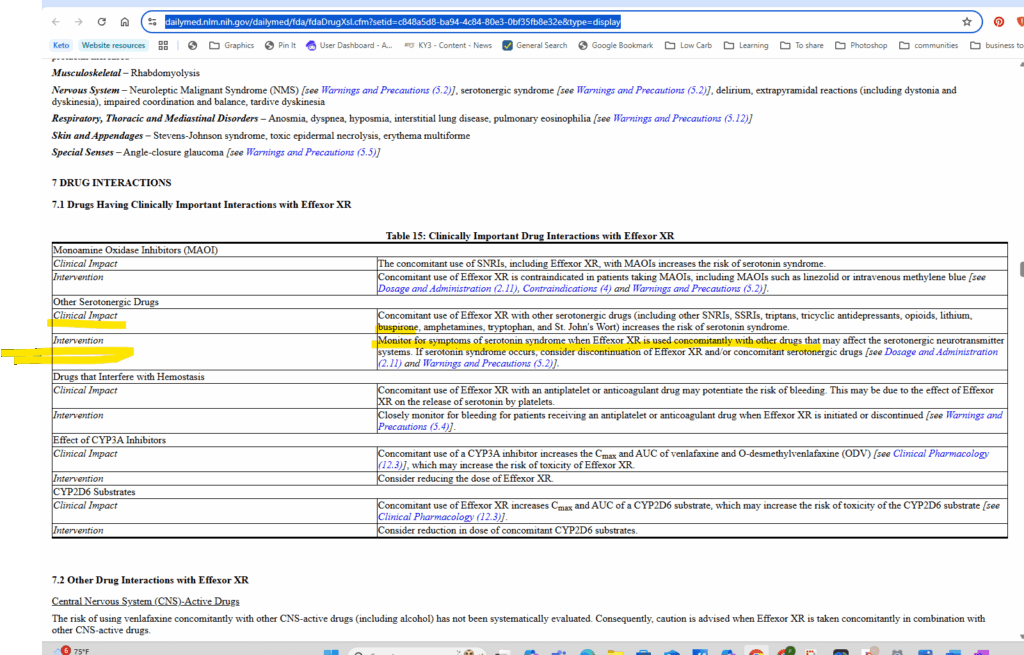
Task: Open the Graphics bookmarks folder
Action: pyautogui.click(x=231, y=45)
